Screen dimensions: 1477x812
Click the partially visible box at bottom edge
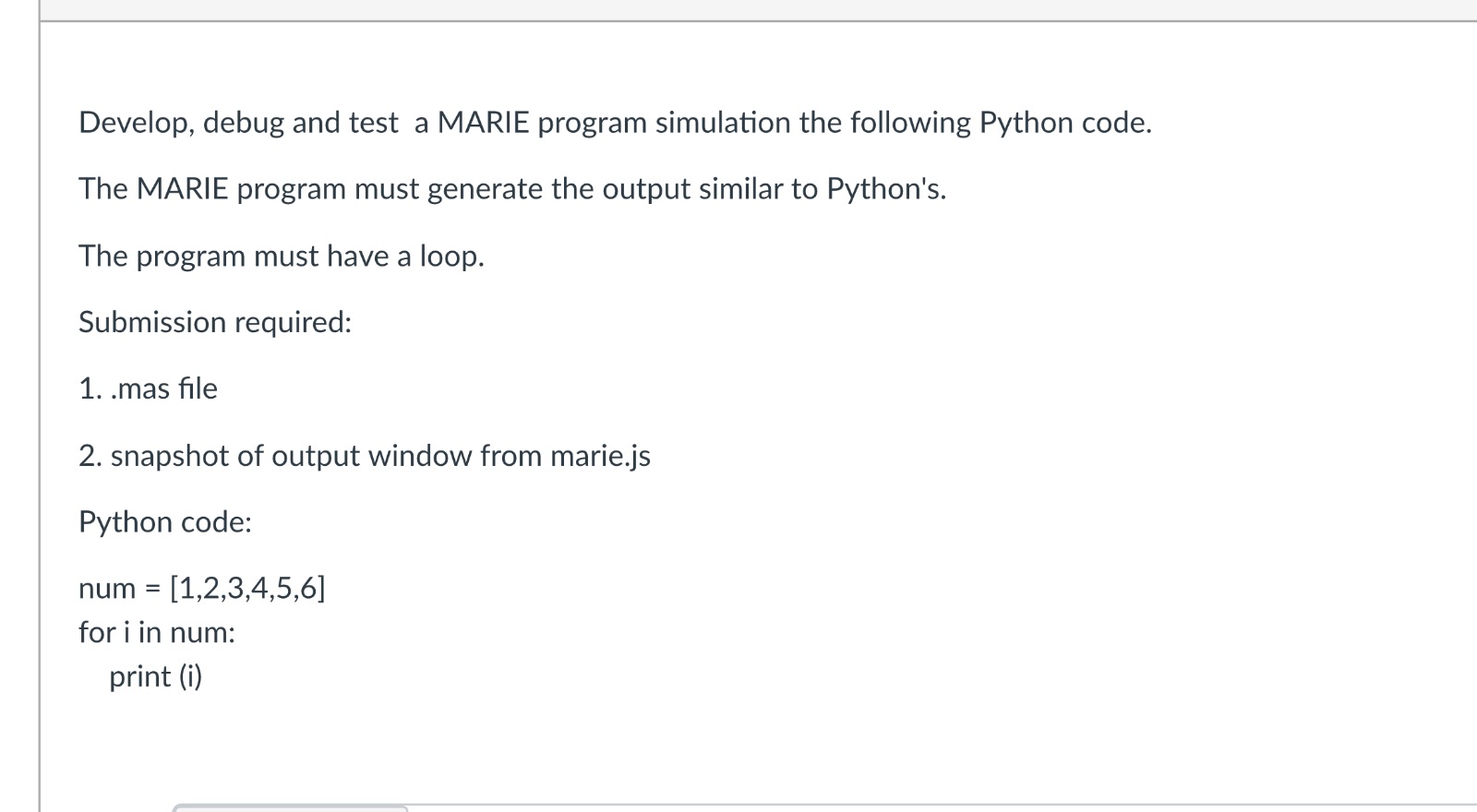click(291, 809)
